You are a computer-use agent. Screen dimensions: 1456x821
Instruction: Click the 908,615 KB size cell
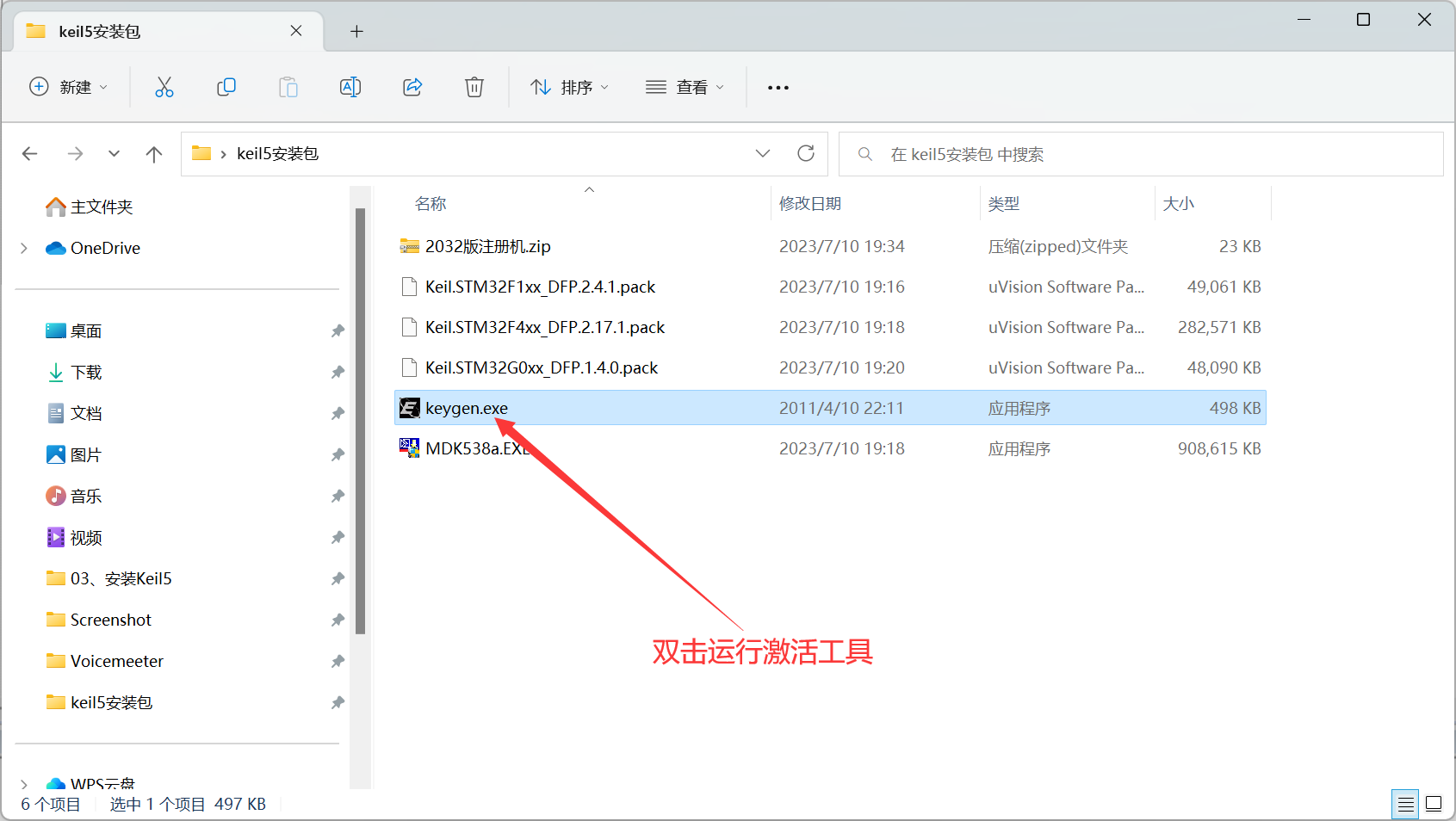click(x=1219, y=448)
